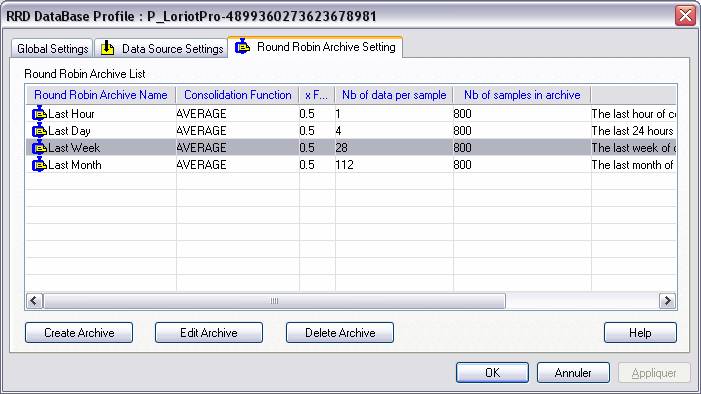Screen dimensions: 701x394
Task: Click 800 samples in the Last Hour row
Action: (x=463, y=114)
